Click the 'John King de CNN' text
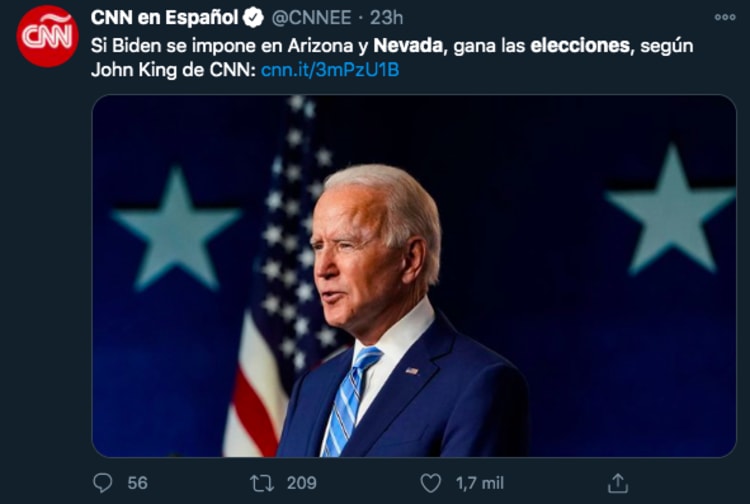The width and height of the screenshot is (750, 504). tap(173, 69)
